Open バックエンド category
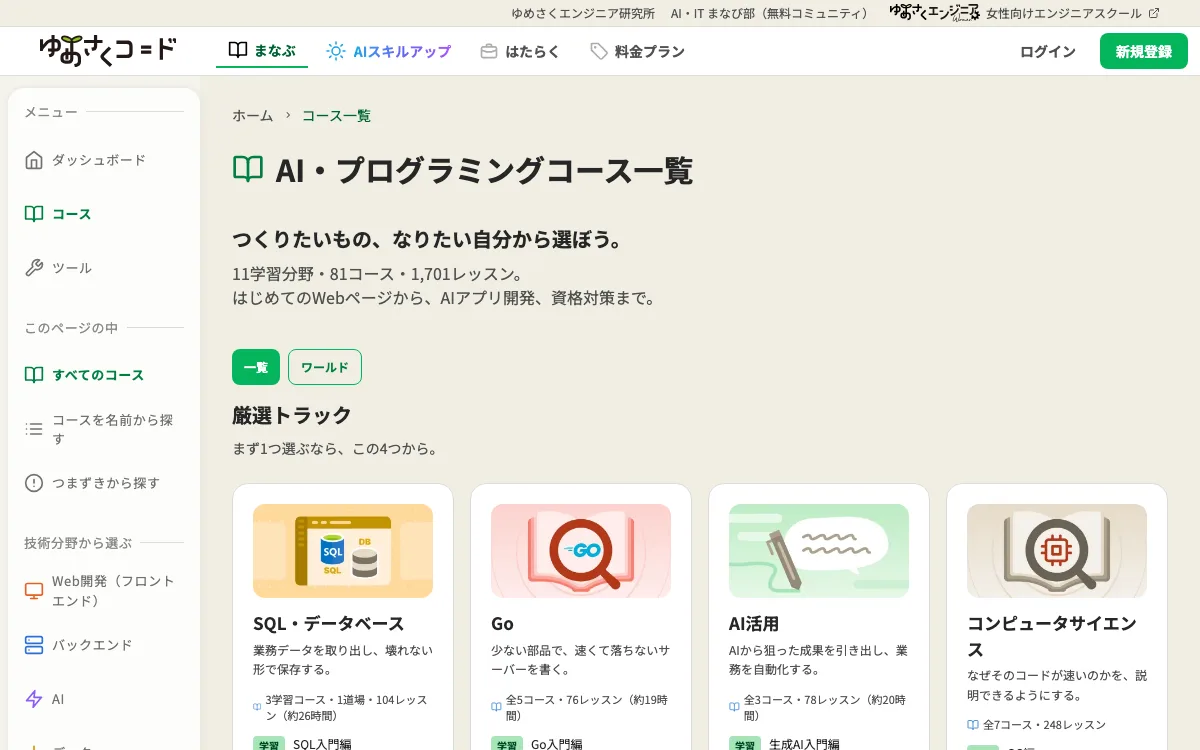The image size is (1200, 750). tap(92, 645)
